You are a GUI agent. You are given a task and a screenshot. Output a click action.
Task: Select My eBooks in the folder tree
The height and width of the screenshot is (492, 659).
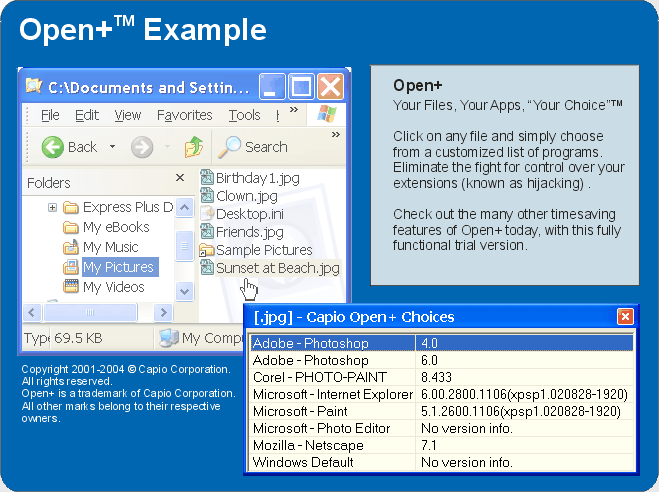pyautogui.click(x=116, y=227)
